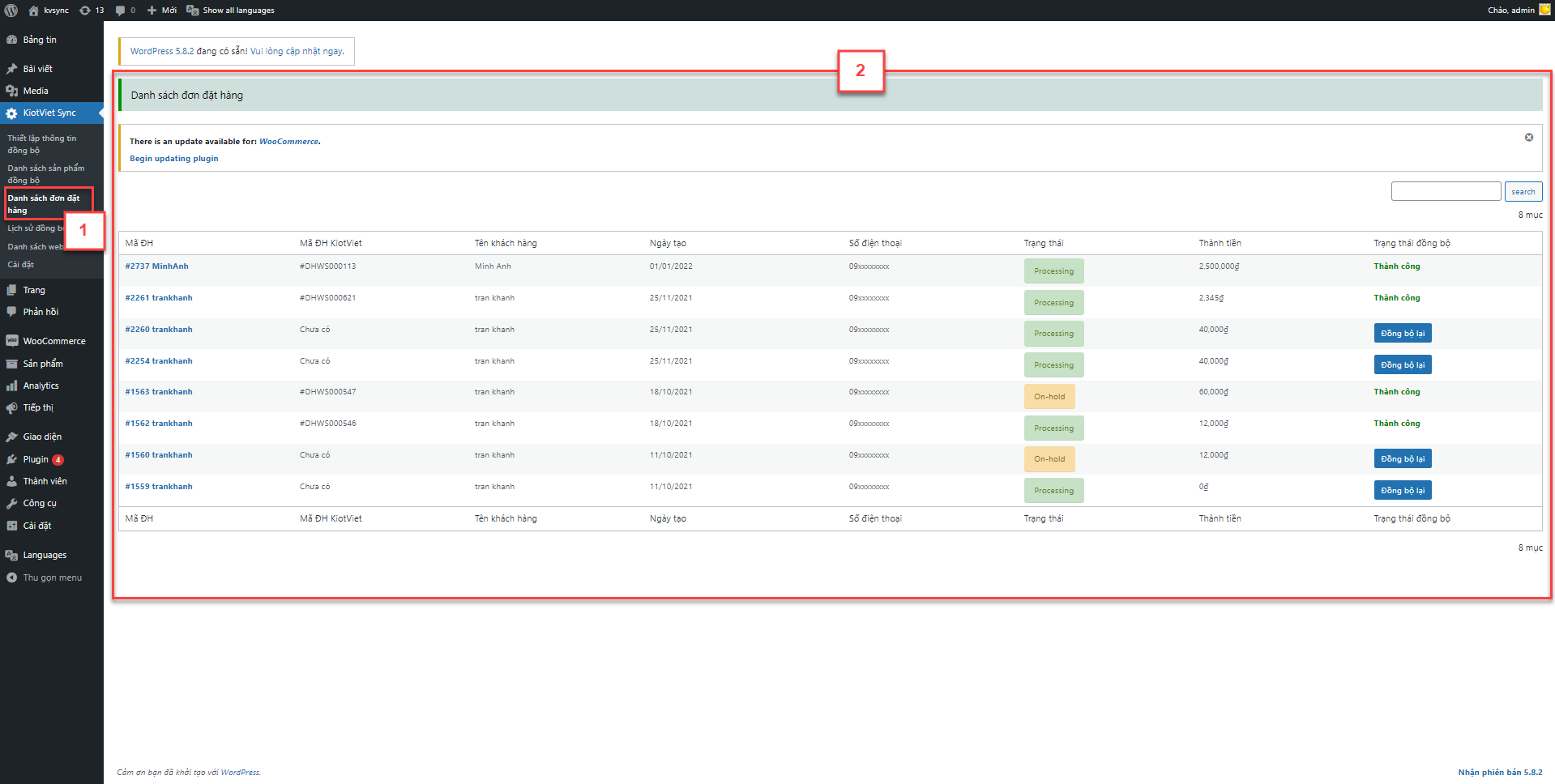Viewport: 1555px width, 784px height.
Task: Open order #2737 MinhAnh link
Action: click(156, 266)
